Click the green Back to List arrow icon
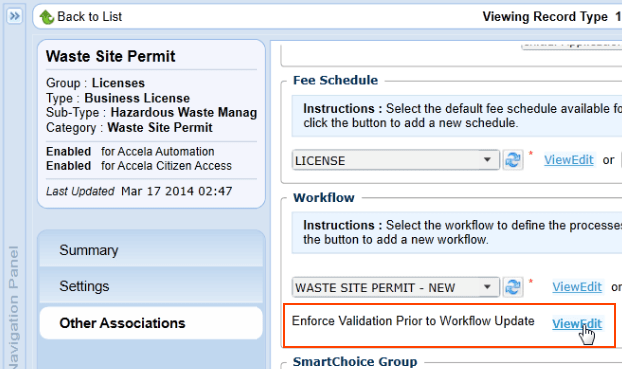The height and width of the screenshot is (369, 622). [x=46, y=17]
